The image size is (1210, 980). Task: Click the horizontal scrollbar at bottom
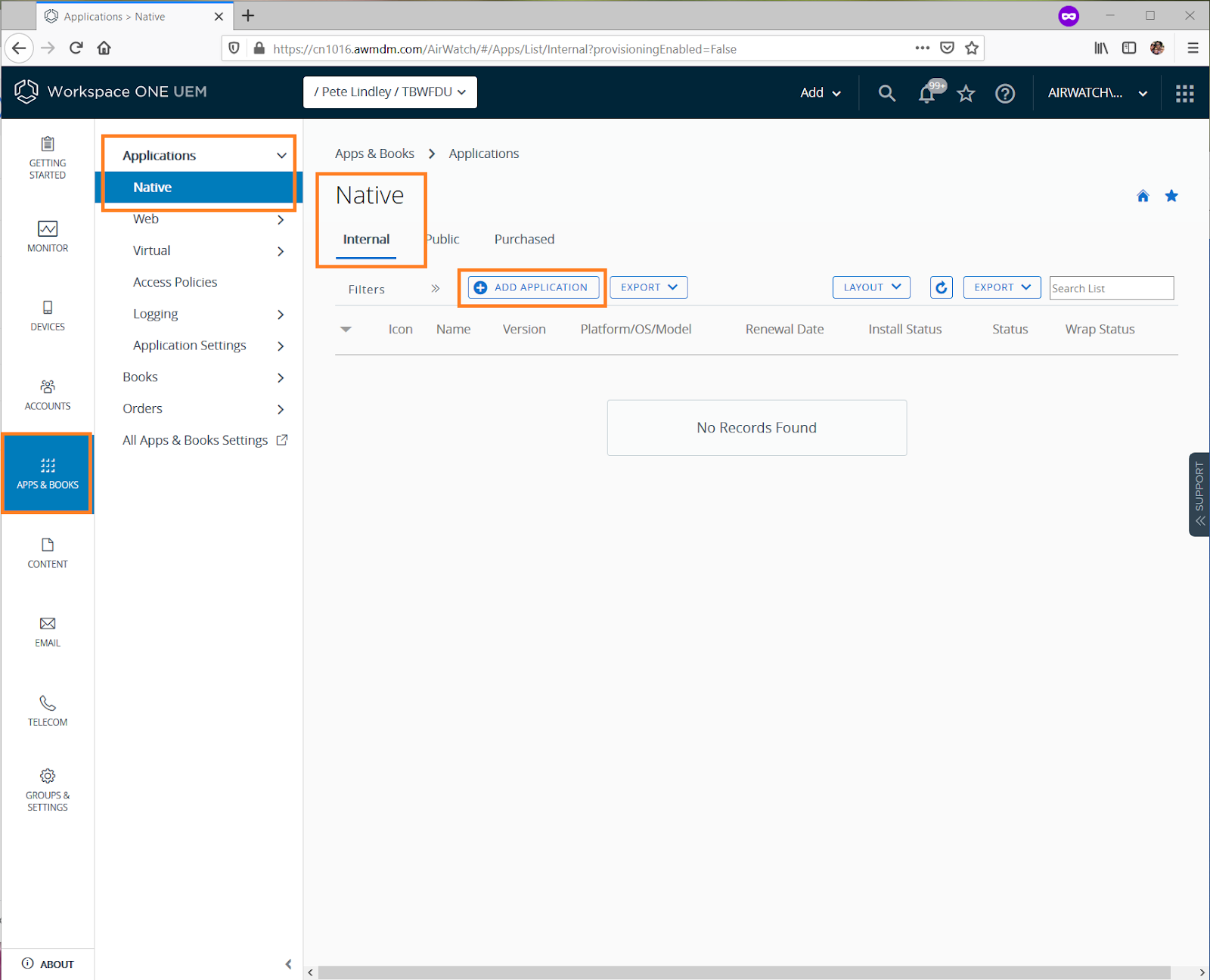744,972
